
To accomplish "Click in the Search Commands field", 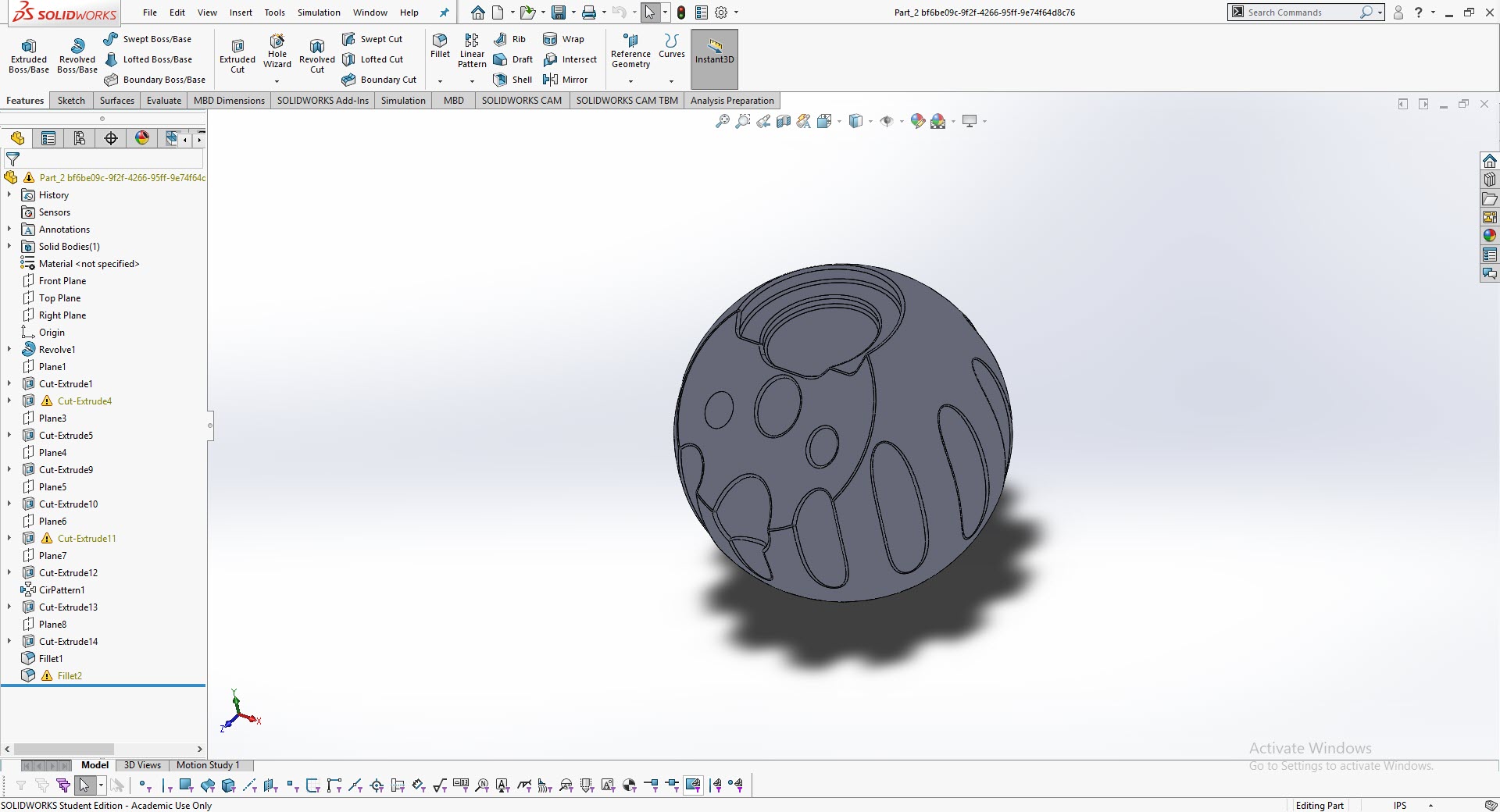I will (1301, 12).
